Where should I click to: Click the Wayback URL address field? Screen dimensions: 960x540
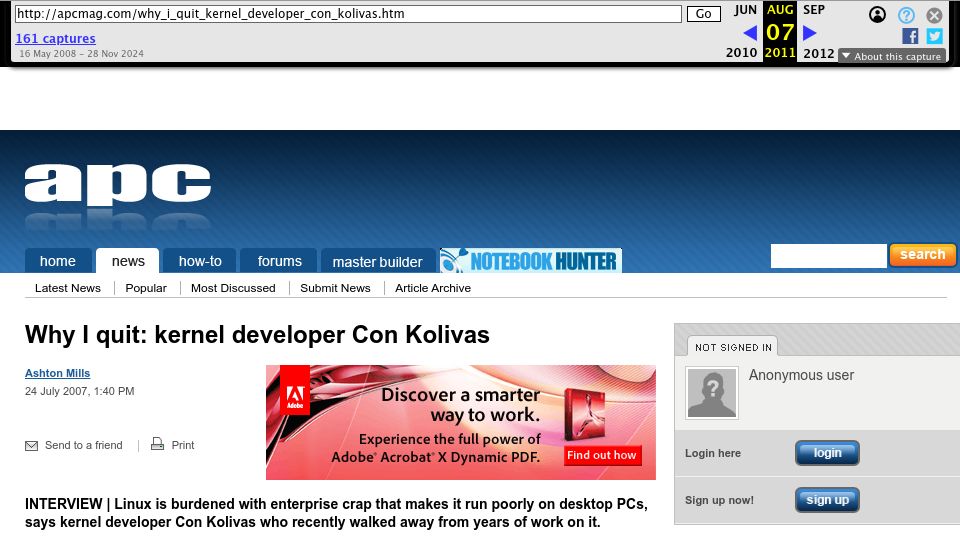coord(348,13)
